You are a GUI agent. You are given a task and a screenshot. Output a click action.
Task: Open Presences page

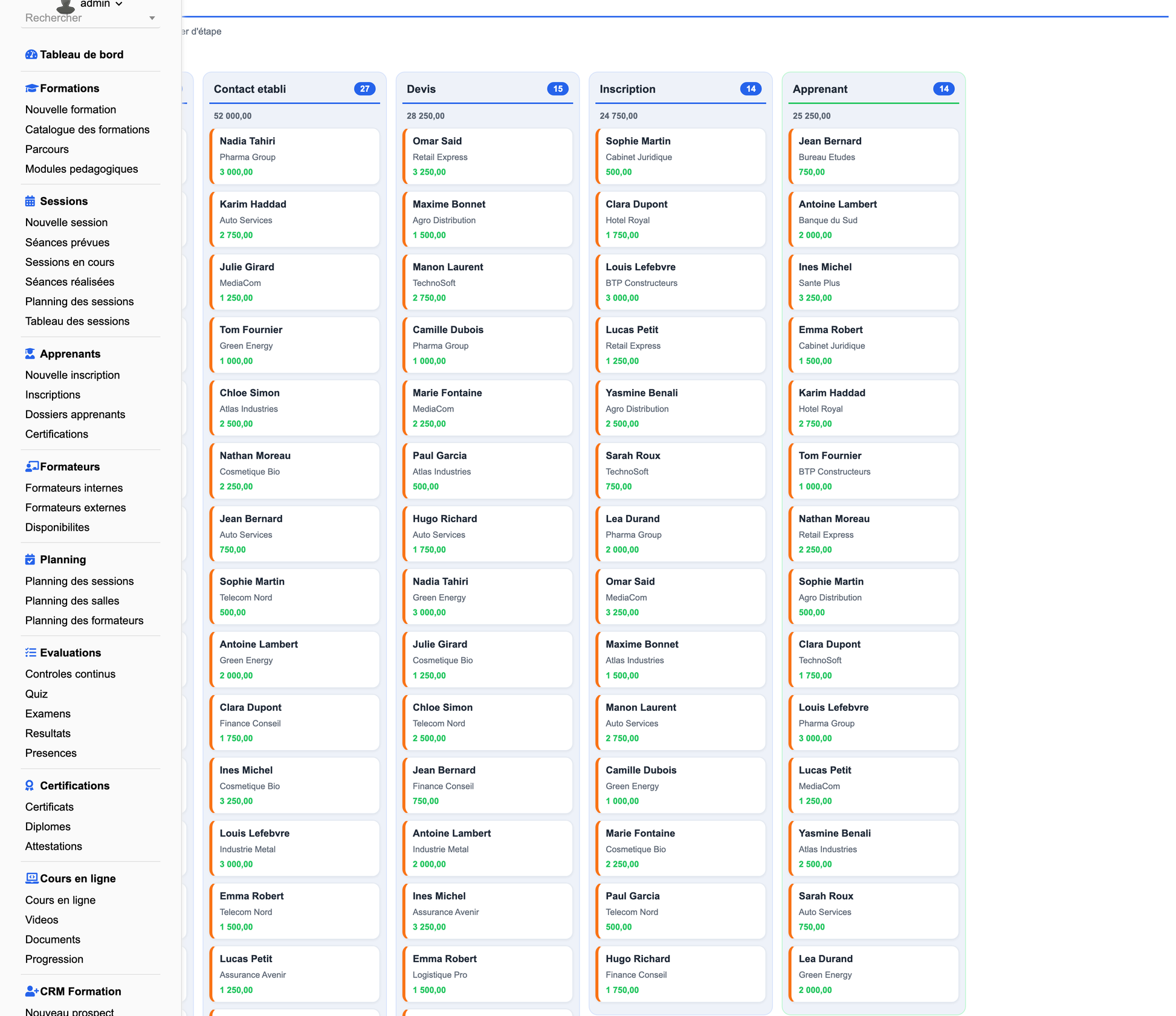click(x=51, y=753)
